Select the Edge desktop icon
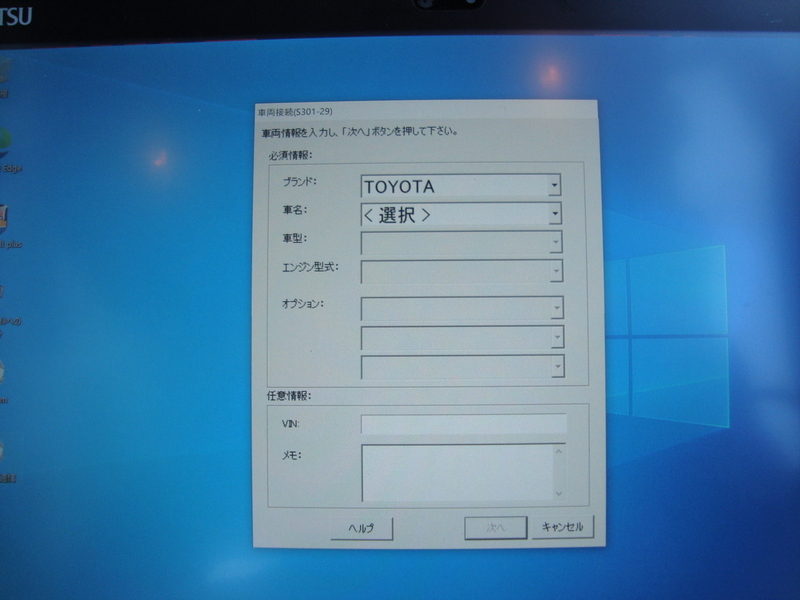Screen dimensions: 800x600 (8, 151)
